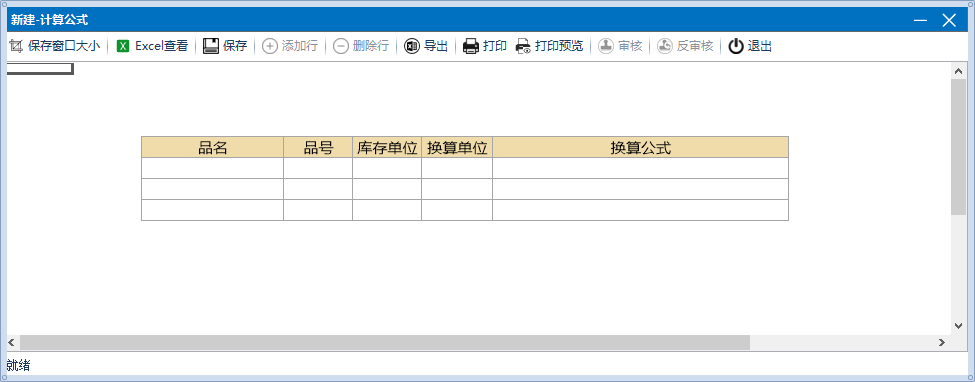Screen dimensions: 975x382
Task: Click the 导出 toolbar label
Action: point(436,46)
